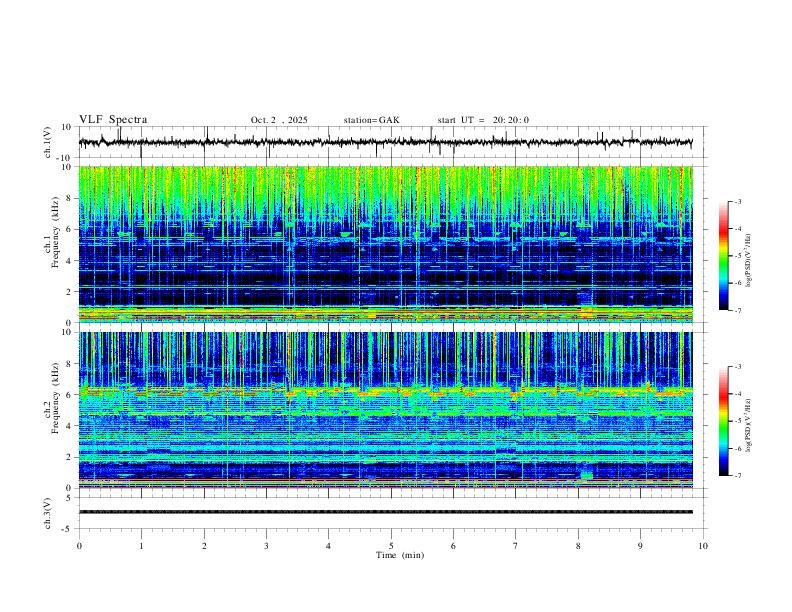Click the 'ch.1(V)' waveform axis label
792x612 pixels.
coord(48,142)
